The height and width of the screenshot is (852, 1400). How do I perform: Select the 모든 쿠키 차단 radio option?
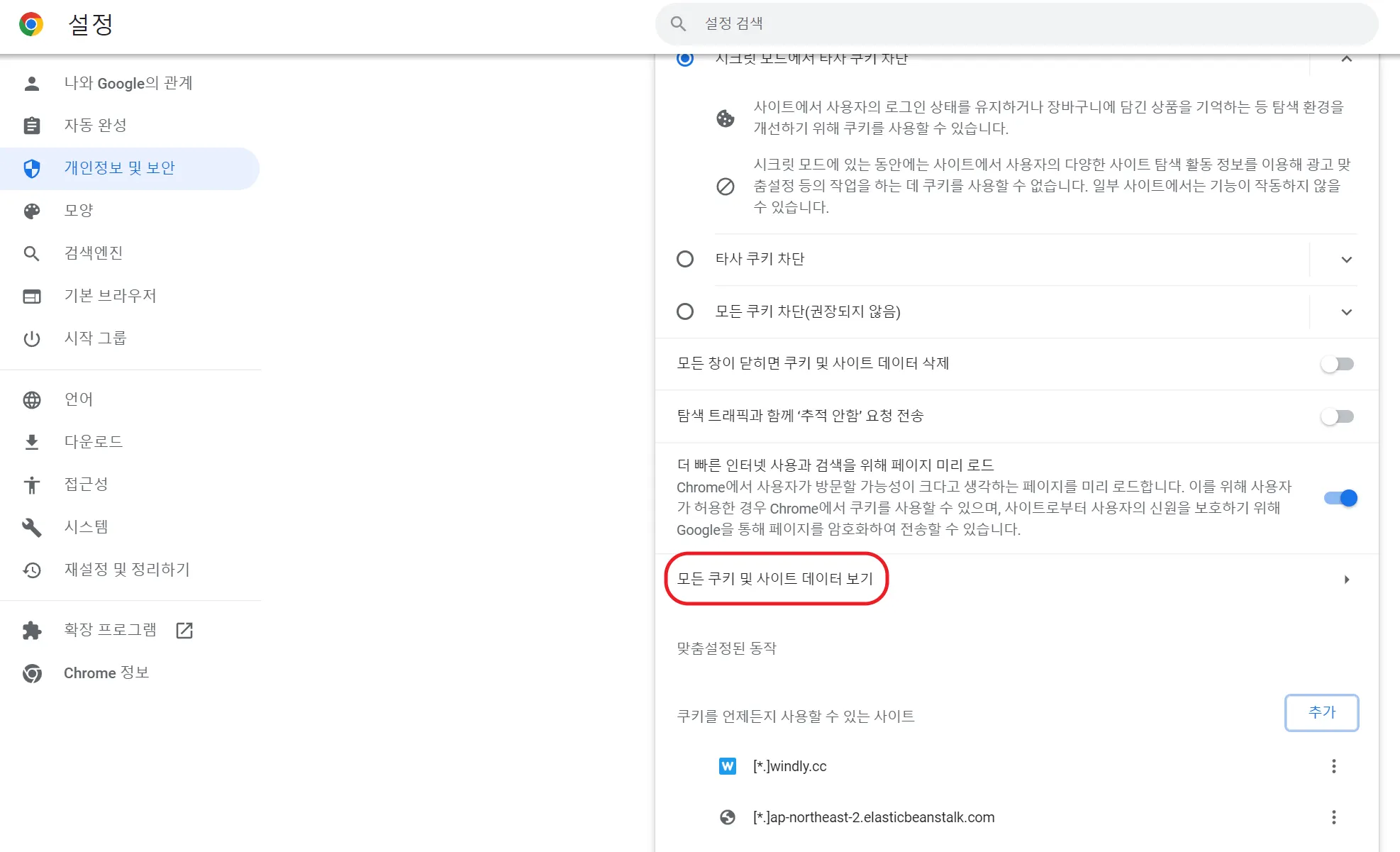tap(684, 311)
